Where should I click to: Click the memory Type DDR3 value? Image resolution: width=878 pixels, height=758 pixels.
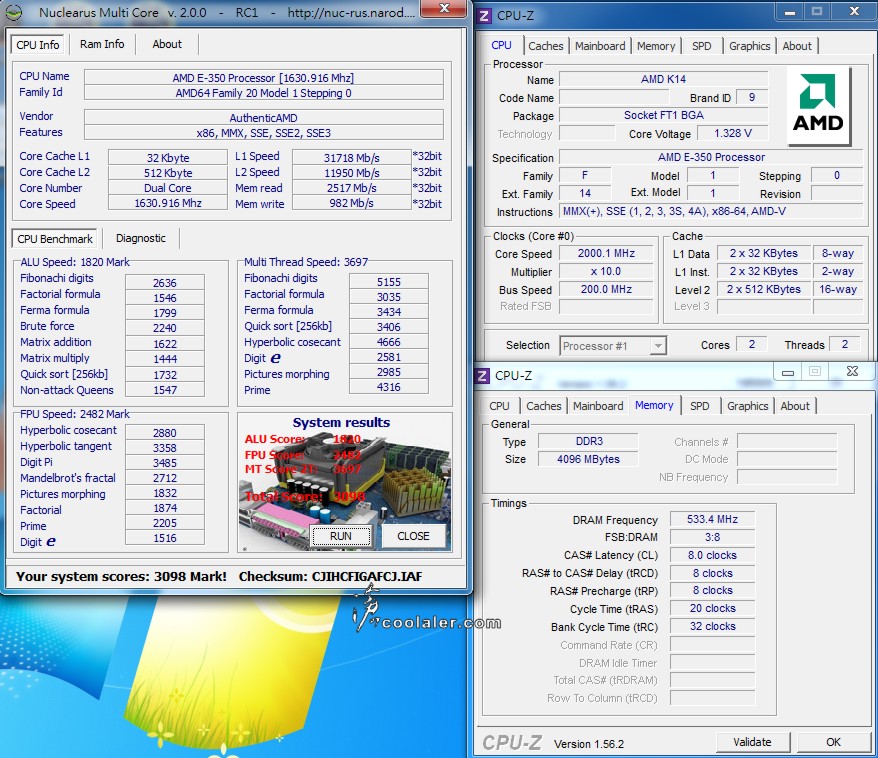[588, 441]
